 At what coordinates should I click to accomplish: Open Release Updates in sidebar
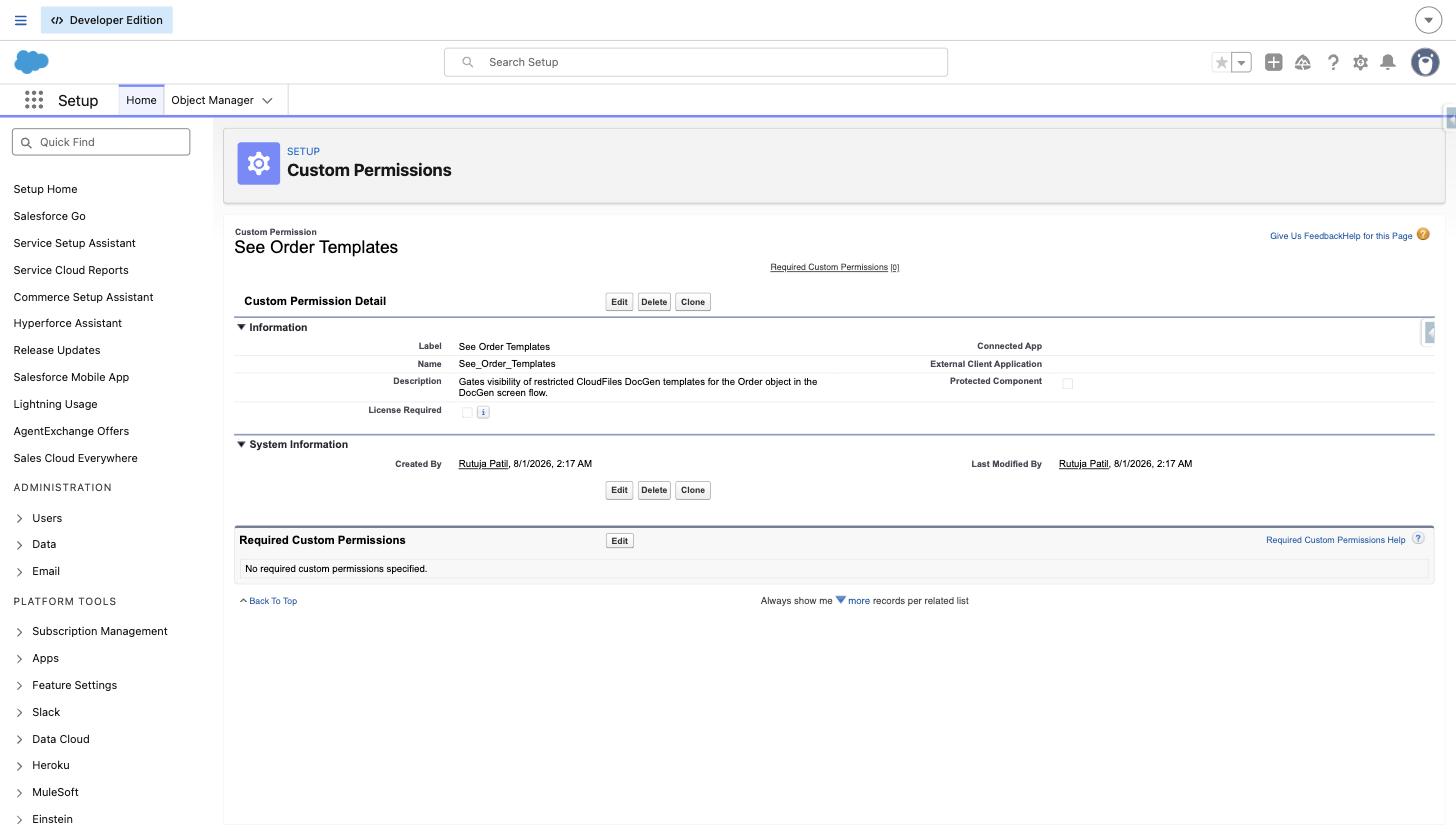point(57,350)
